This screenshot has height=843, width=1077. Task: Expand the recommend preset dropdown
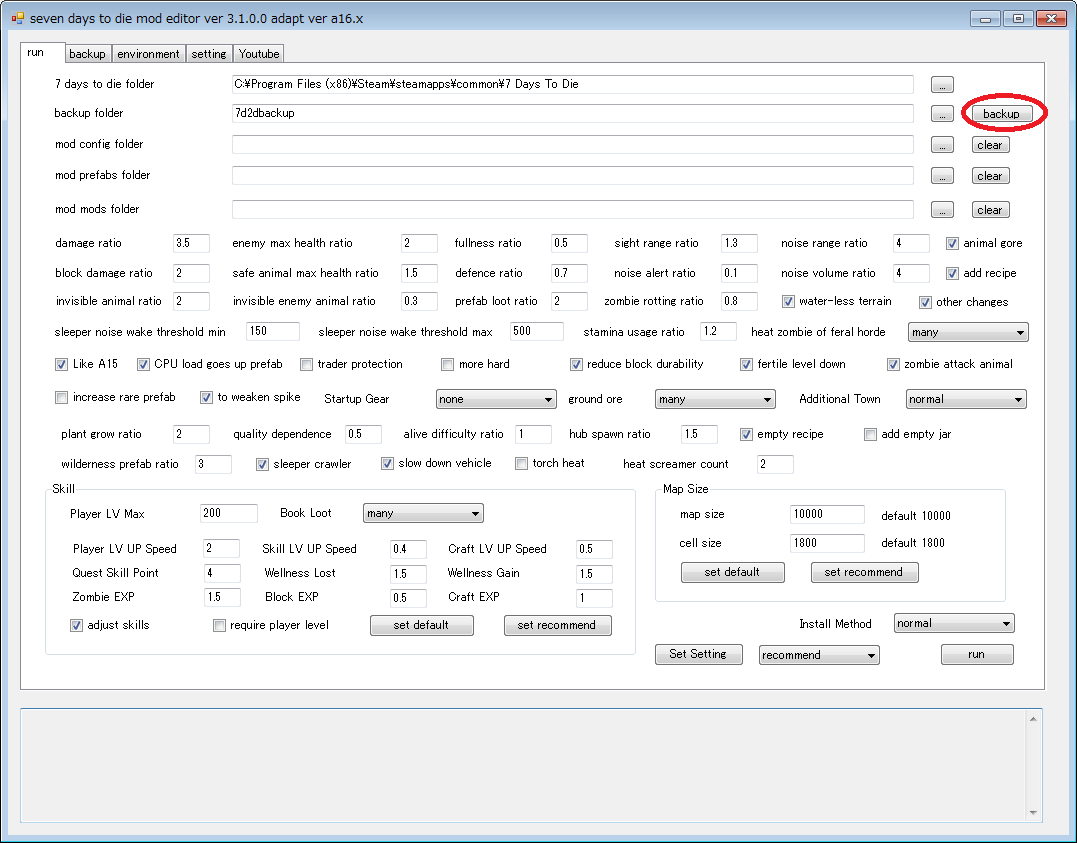click(x=819, y=655)
